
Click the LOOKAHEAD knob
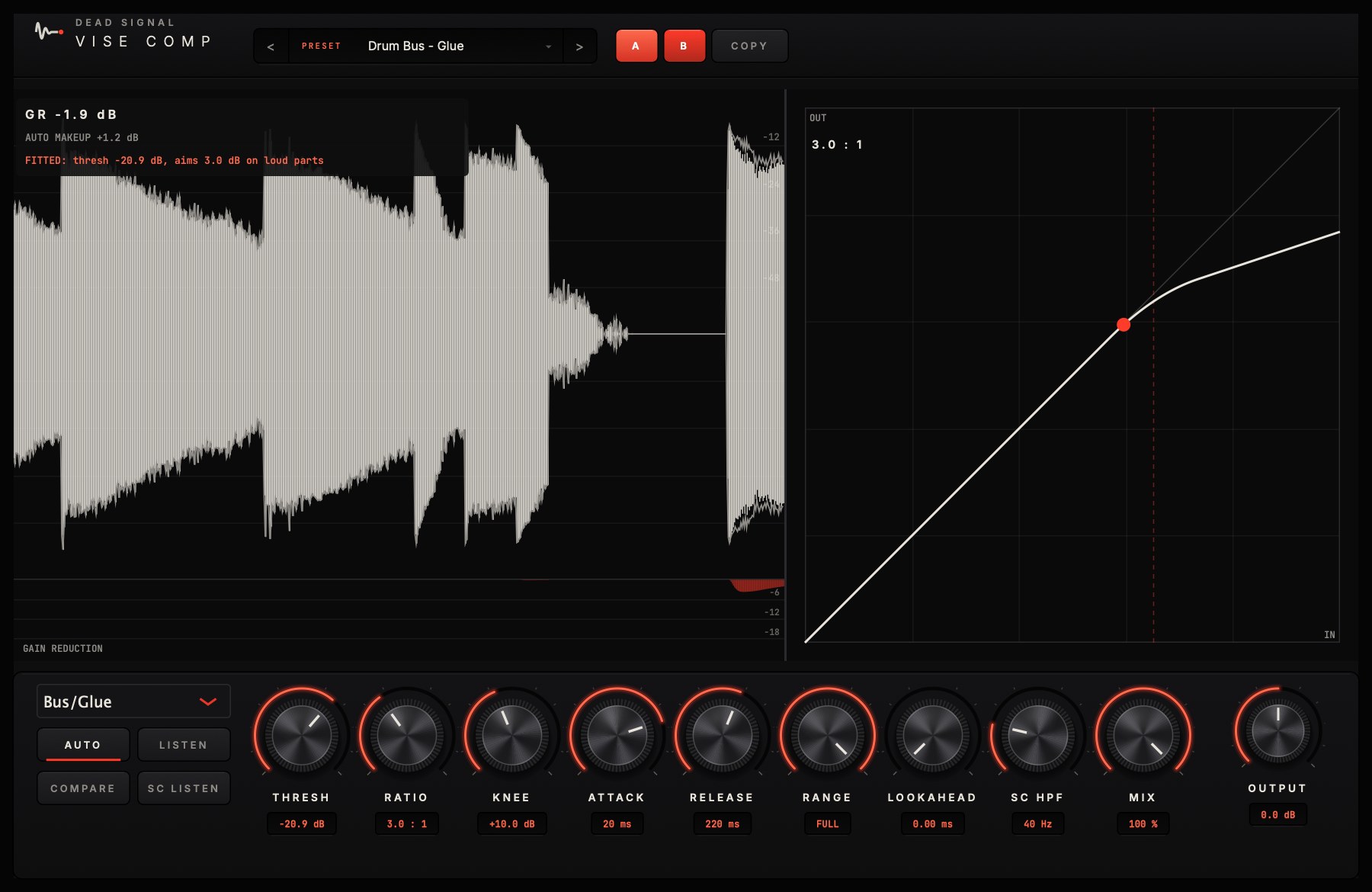tap(933, 735)
